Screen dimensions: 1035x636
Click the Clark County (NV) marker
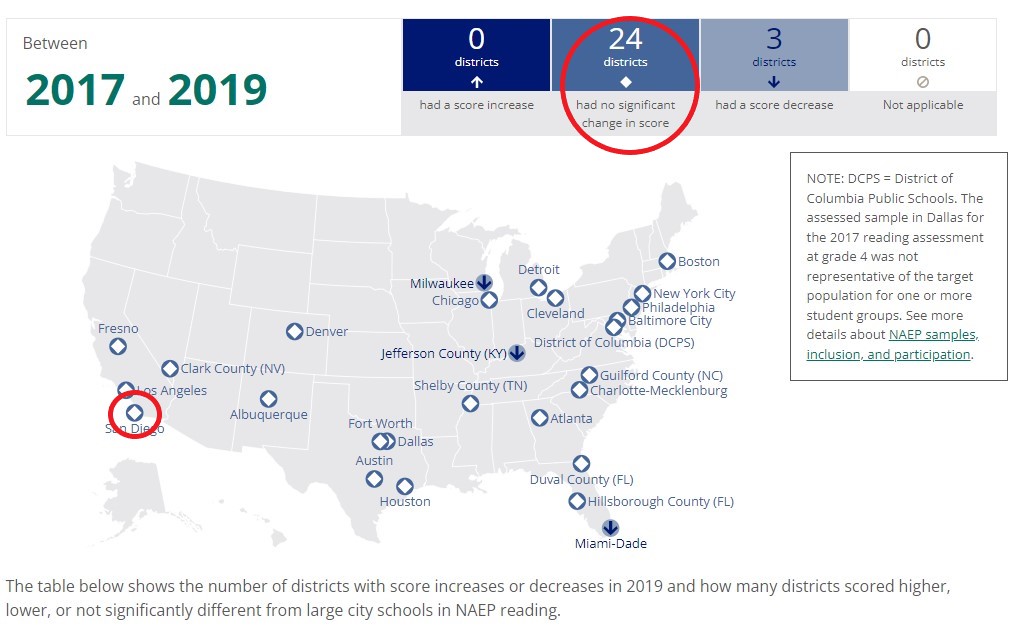coord(170,369)
